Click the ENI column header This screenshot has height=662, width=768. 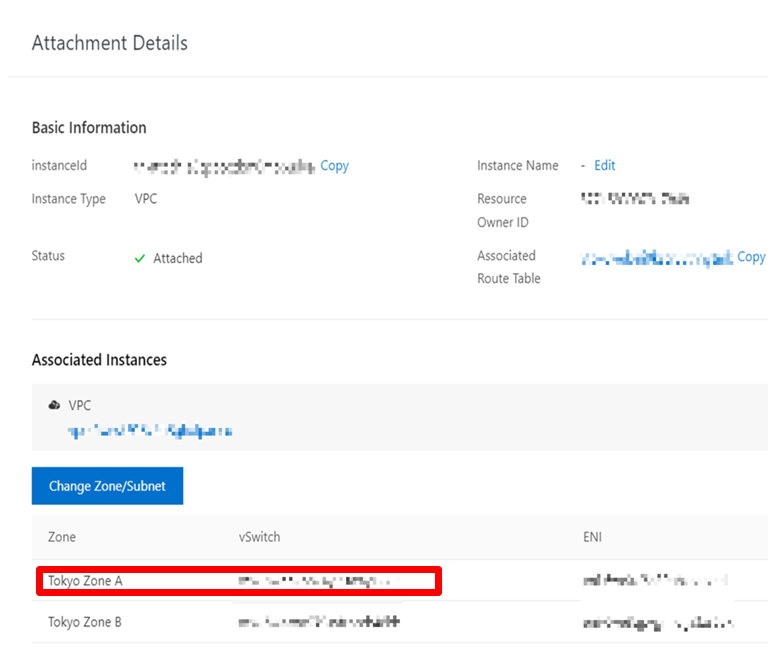coord(593,537)
